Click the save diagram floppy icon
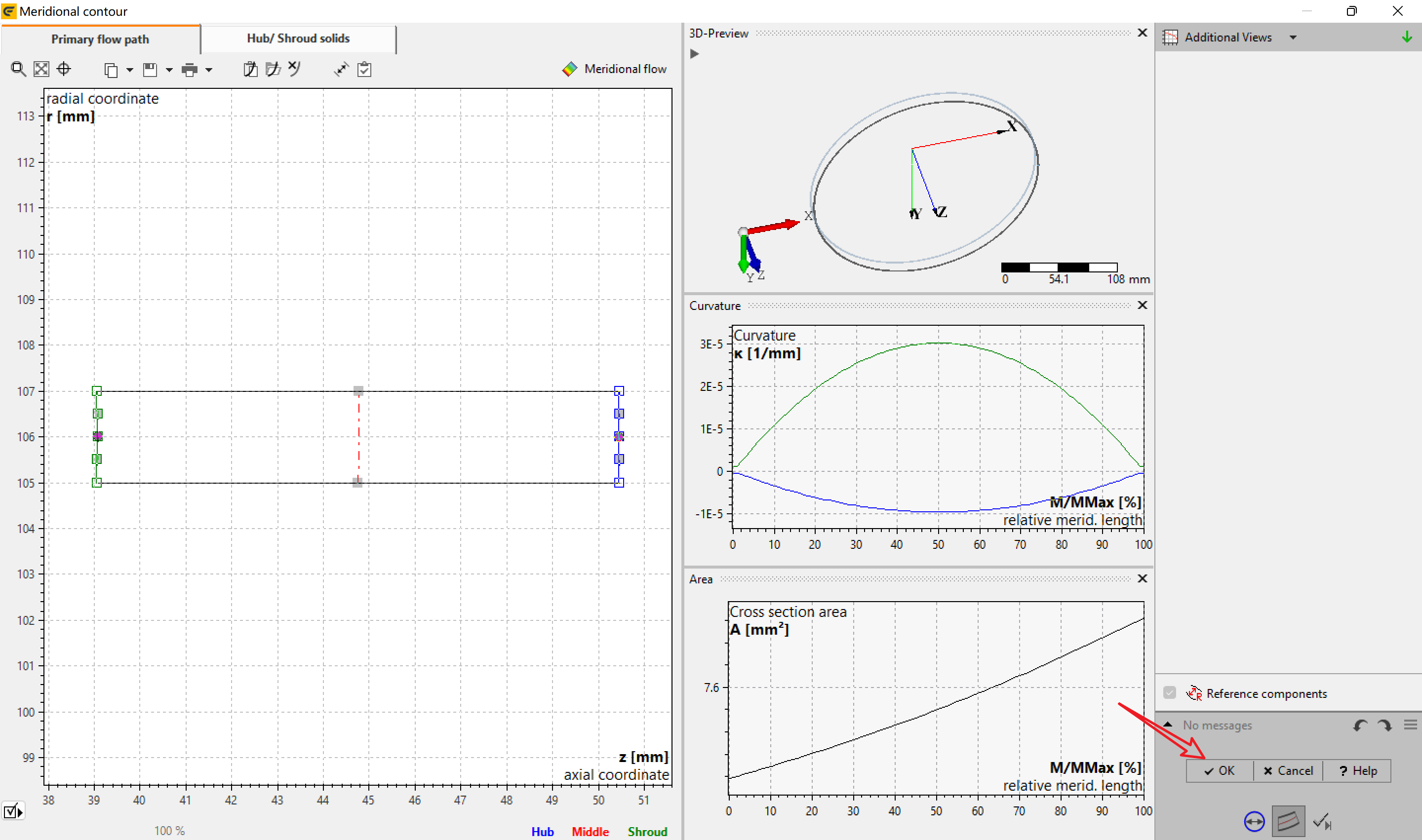 coord(150,70)
